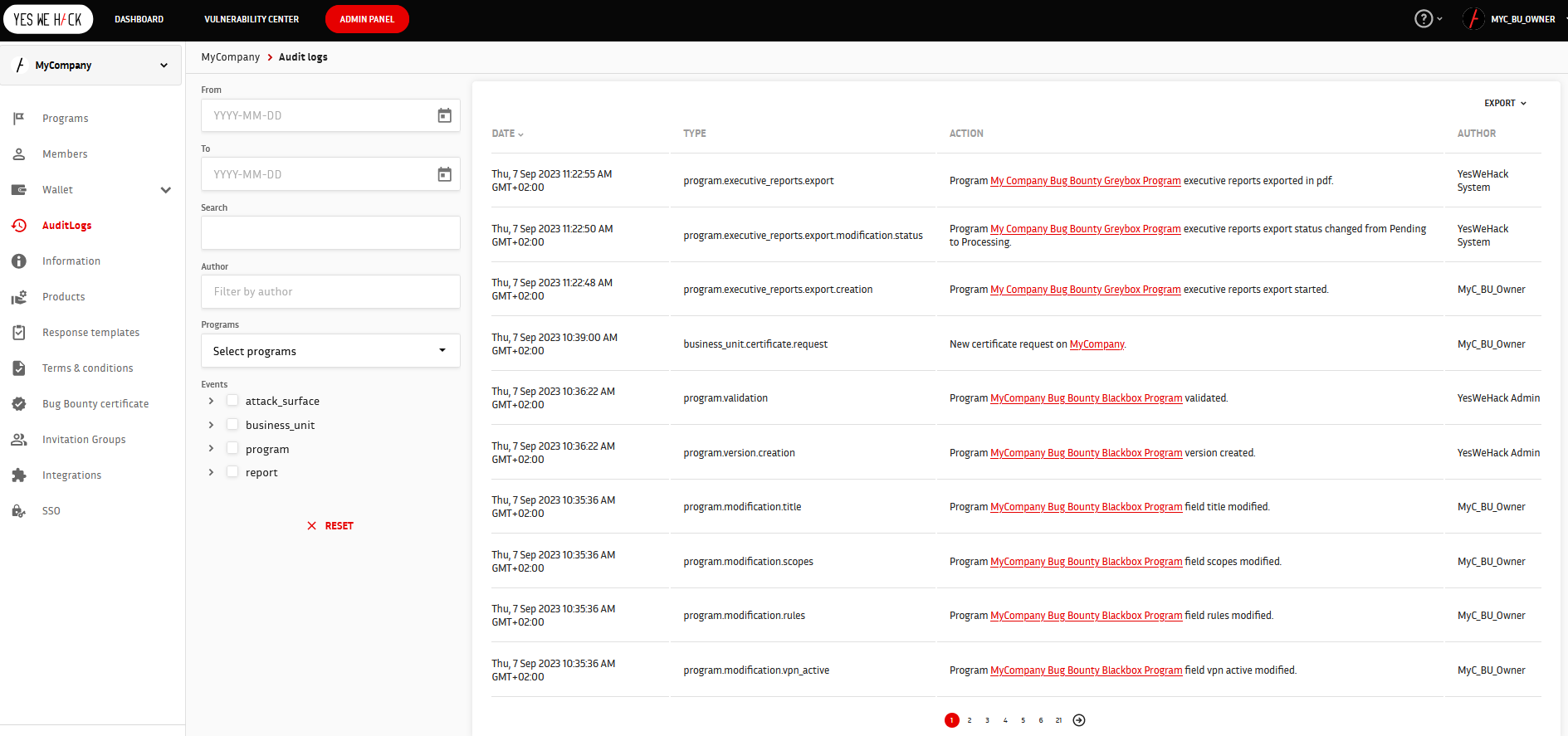Go to page 5 of audit logs

1023,720
